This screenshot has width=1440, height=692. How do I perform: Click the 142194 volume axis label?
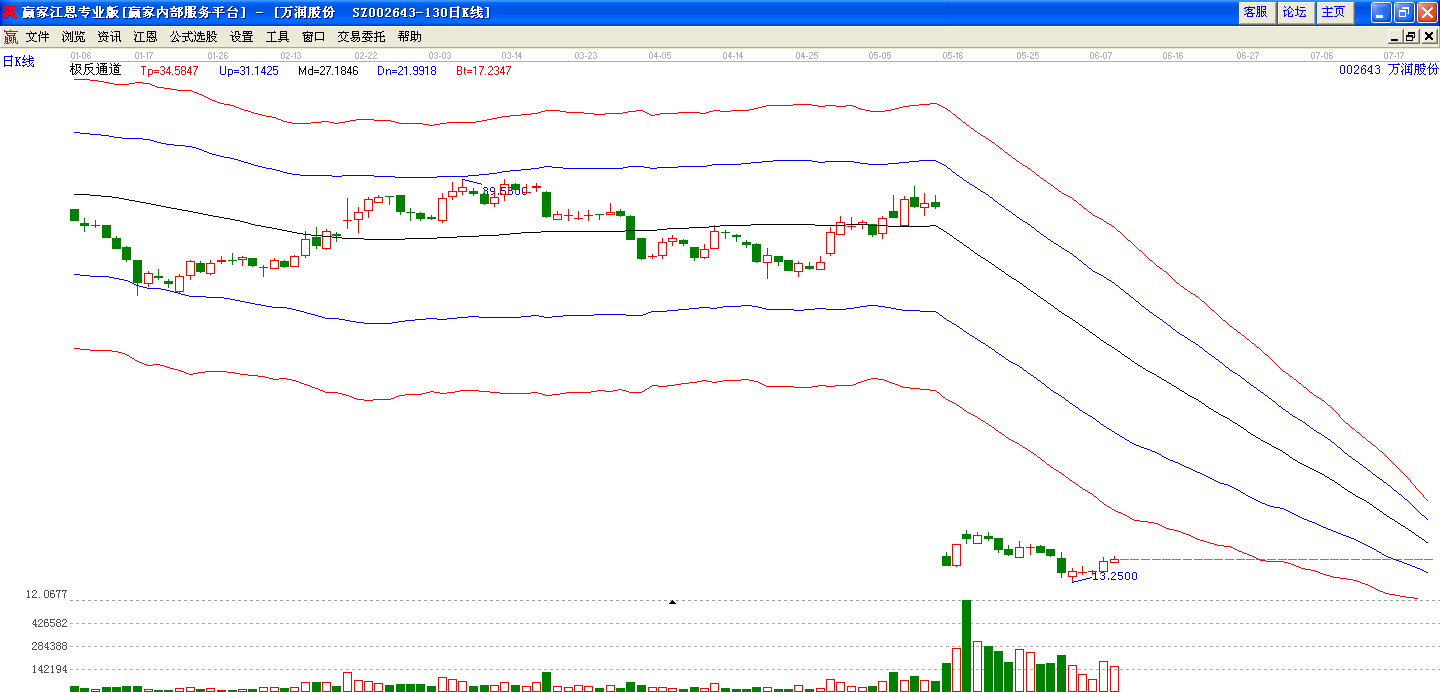(49, 669)
